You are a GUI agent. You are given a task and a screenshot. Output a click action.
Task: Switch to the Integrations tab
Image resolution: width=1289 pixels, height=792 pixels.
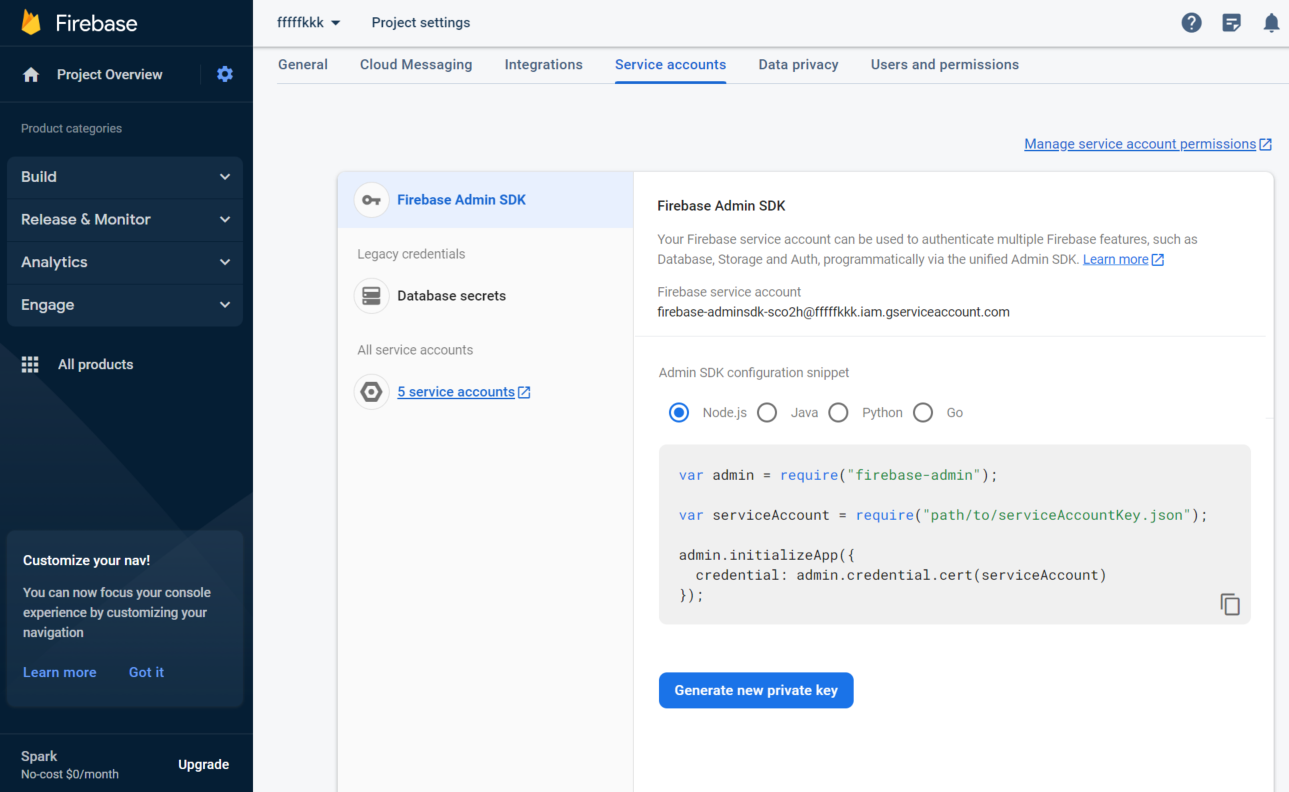pyautogui.click(x=543, y=64)
